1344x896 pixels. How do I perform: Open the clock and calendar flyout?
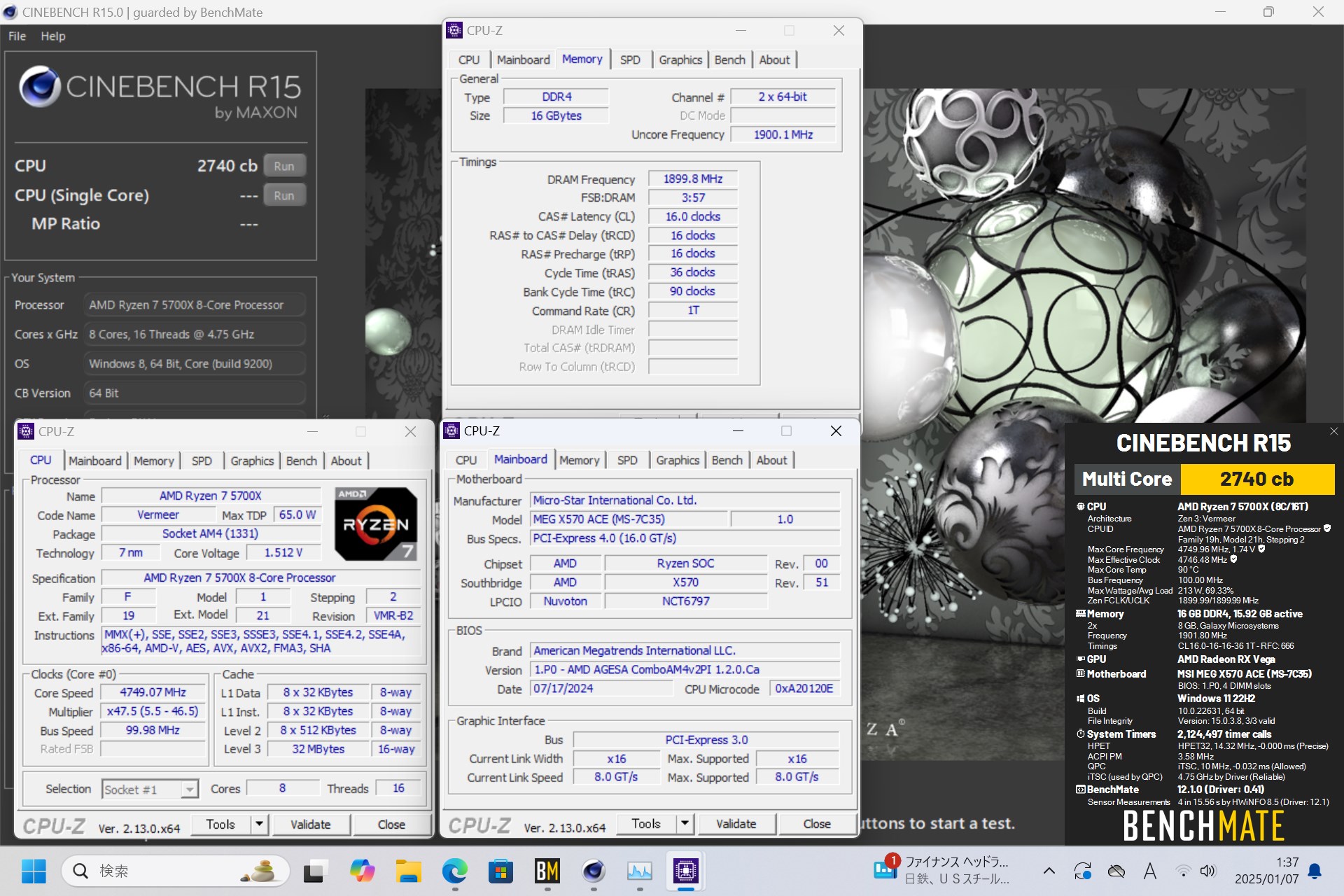[1266, 871]
